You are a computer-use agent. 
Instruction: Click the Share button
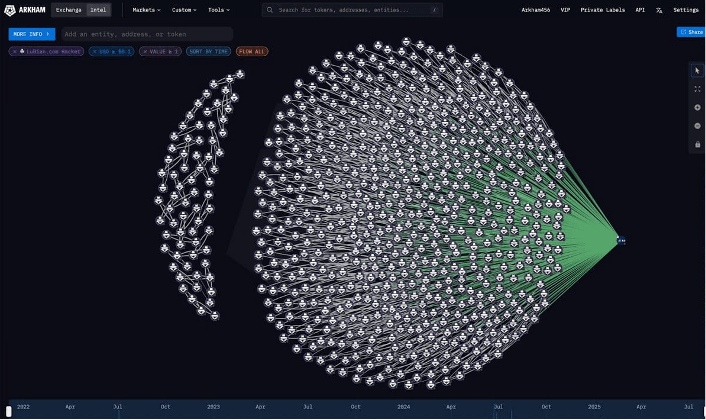tap(690, 32)
